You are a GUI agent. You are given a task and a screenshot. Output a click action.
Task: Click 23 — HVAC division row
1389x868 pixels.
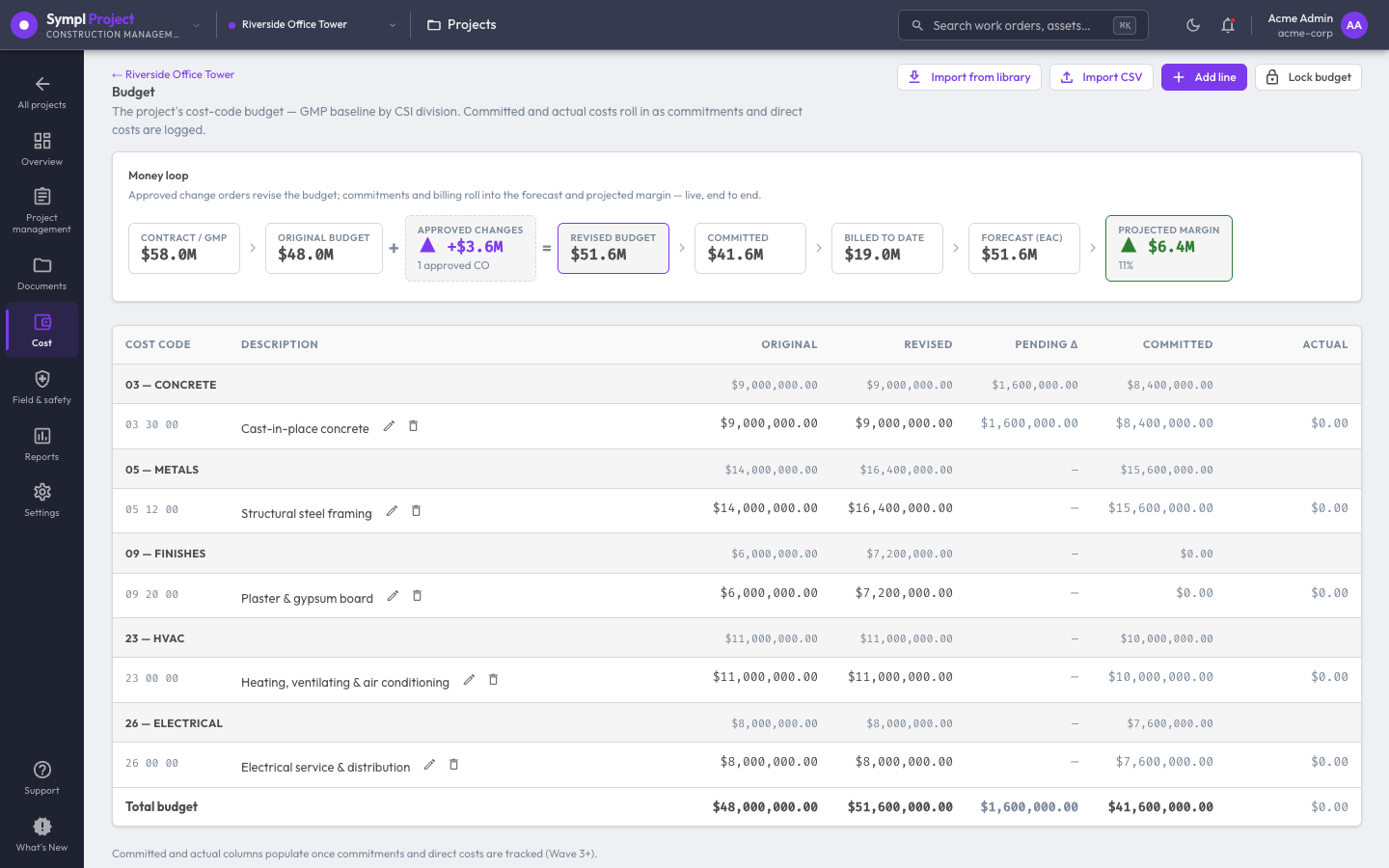(737, 638)
